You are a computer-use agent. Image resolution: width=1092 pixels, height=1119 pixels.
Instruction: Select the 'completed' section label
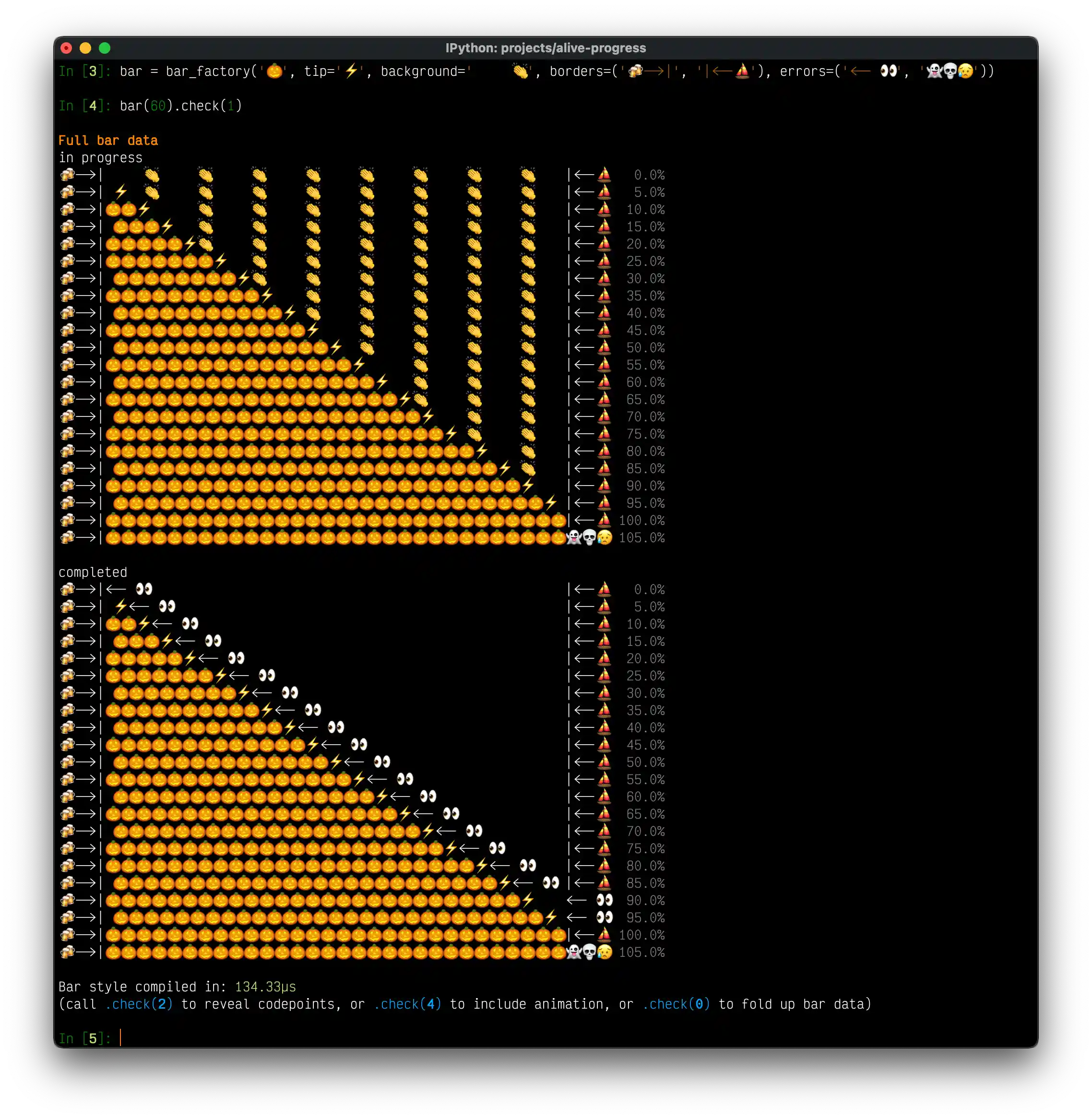pyautogui.click(x=94, y=572)
